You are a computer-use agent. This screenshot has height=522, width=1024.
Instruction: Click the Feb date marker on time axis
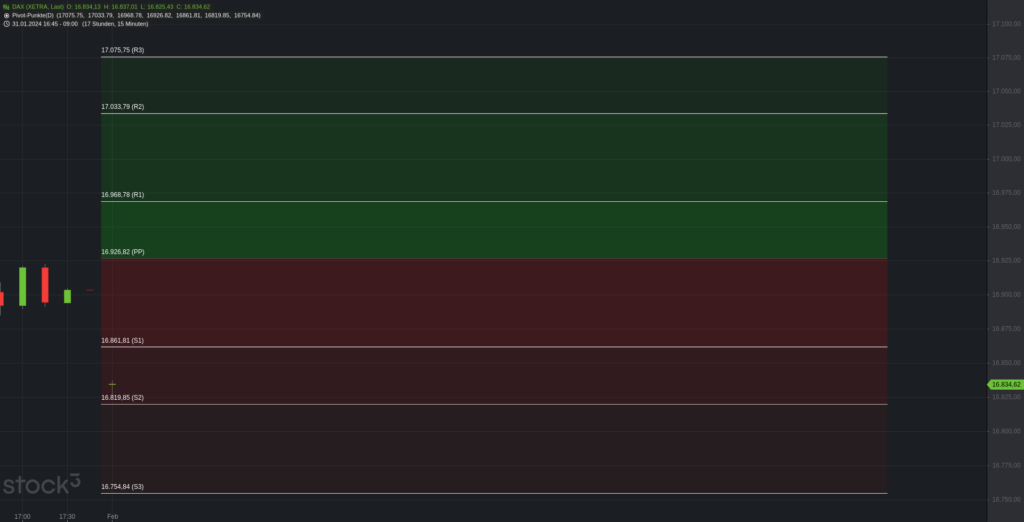coord(112,517)
